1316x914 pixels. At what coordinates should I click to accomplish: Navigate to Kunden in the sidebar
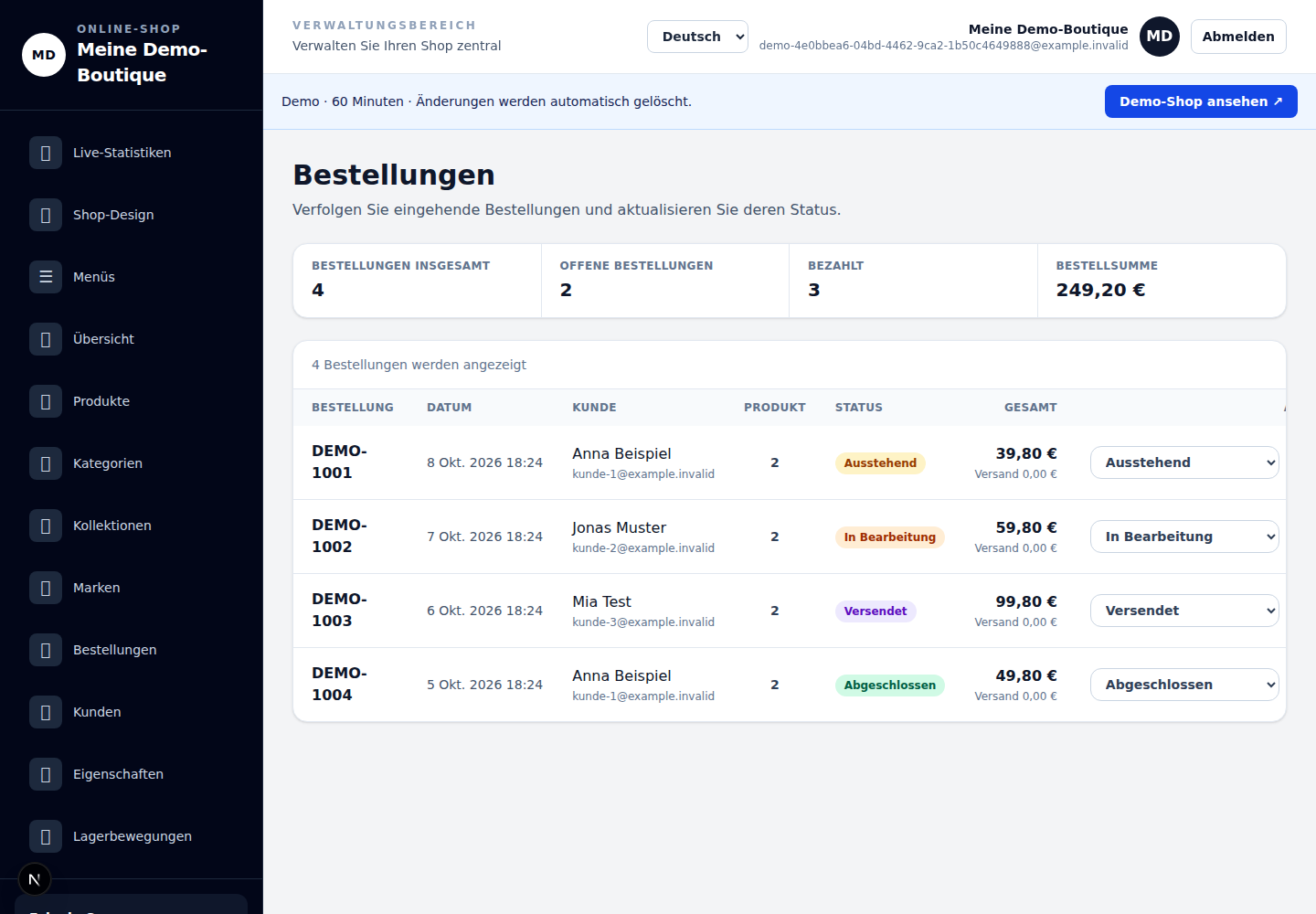132,712
